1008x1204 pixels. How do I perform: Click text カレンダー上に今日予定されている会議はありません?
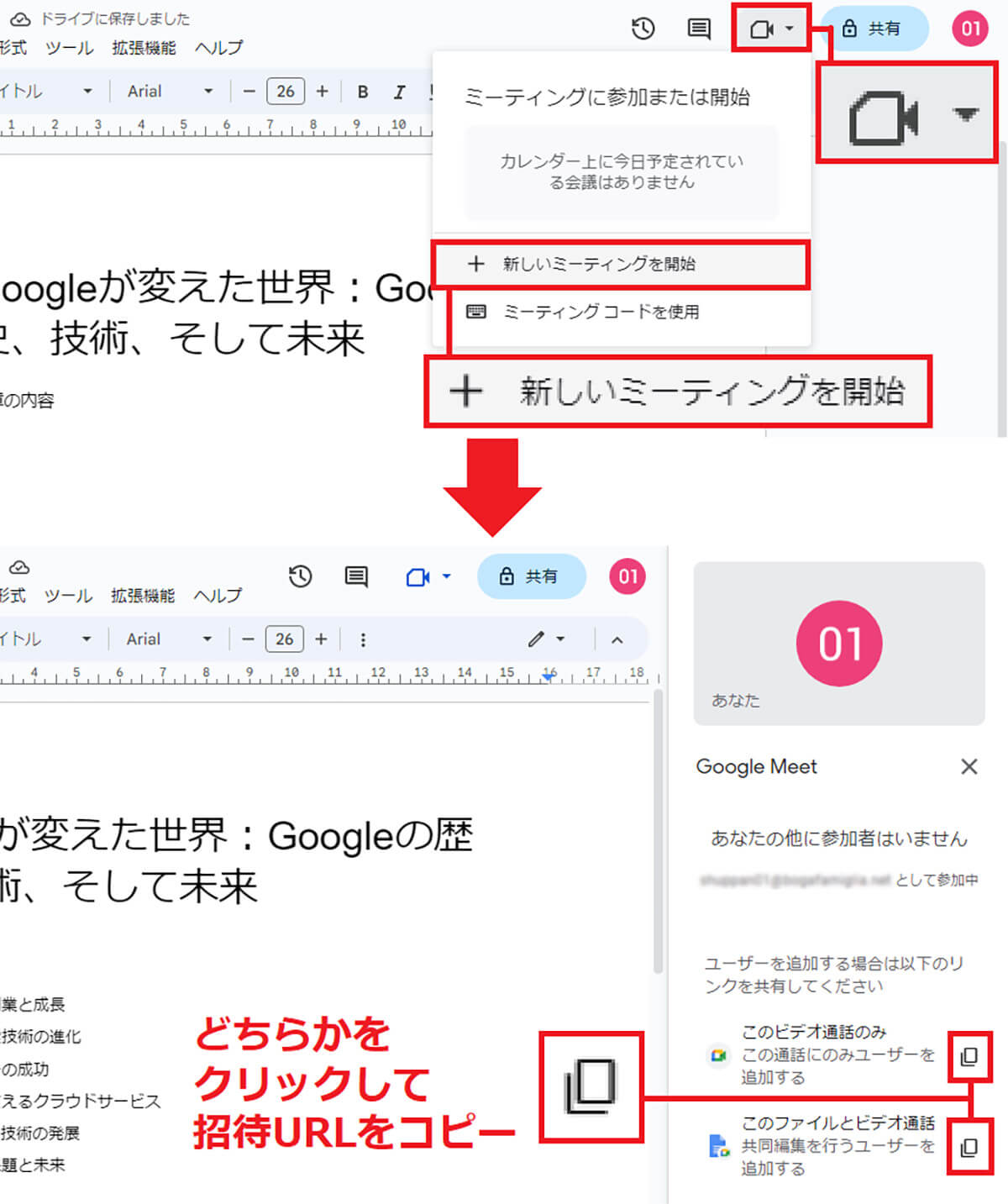[x=622, y=171]
